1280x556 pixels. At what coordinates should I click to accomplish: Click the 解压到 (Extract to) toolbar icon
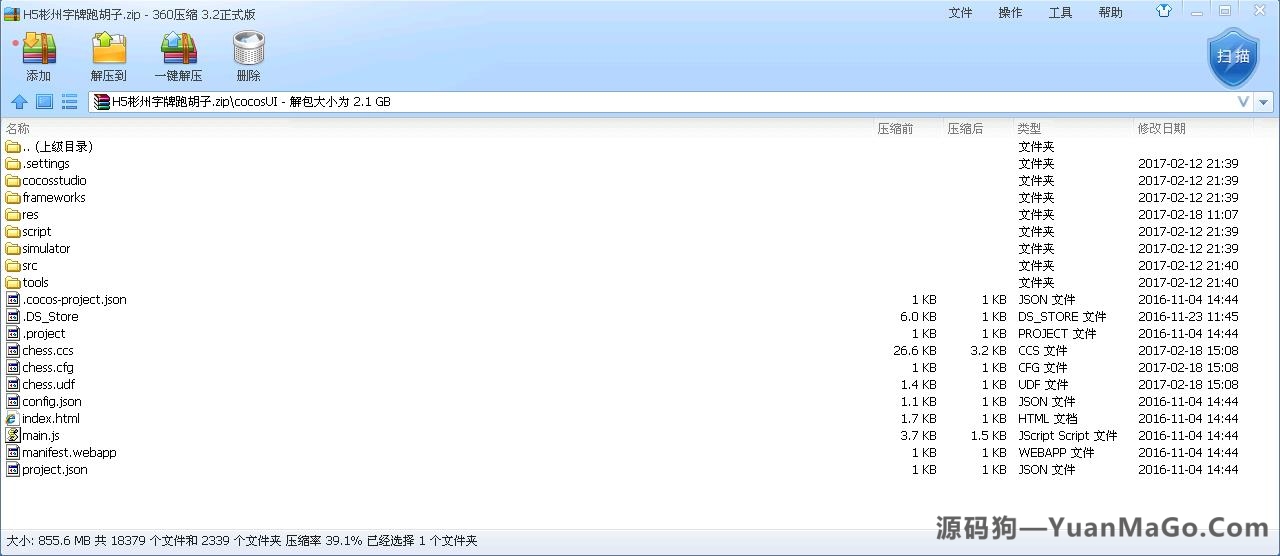click(109, 48)
